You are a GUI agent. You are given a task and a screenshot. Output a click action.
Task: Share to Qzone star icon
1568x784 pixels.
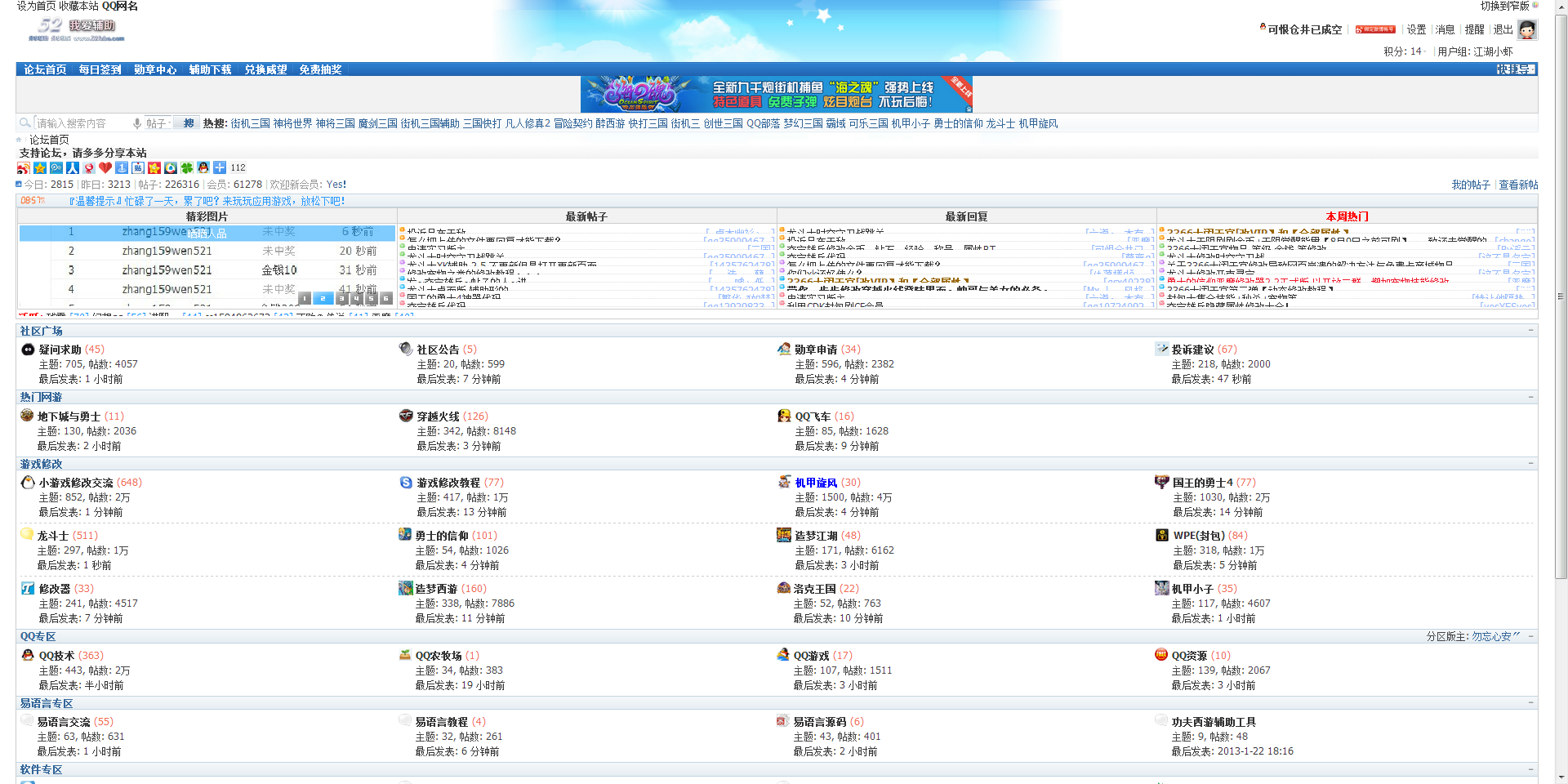pyautogui.click(x=40, y=167)
